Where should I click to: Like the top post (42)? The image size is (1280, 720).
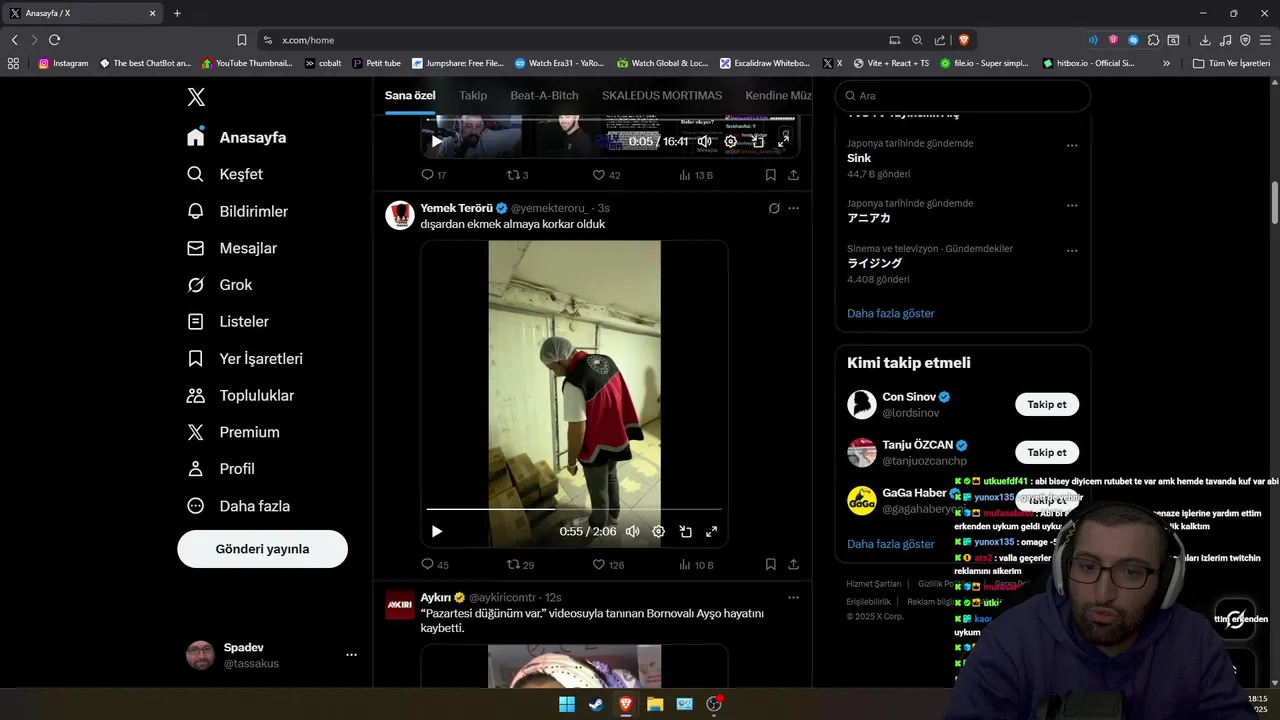coord(606,175)
